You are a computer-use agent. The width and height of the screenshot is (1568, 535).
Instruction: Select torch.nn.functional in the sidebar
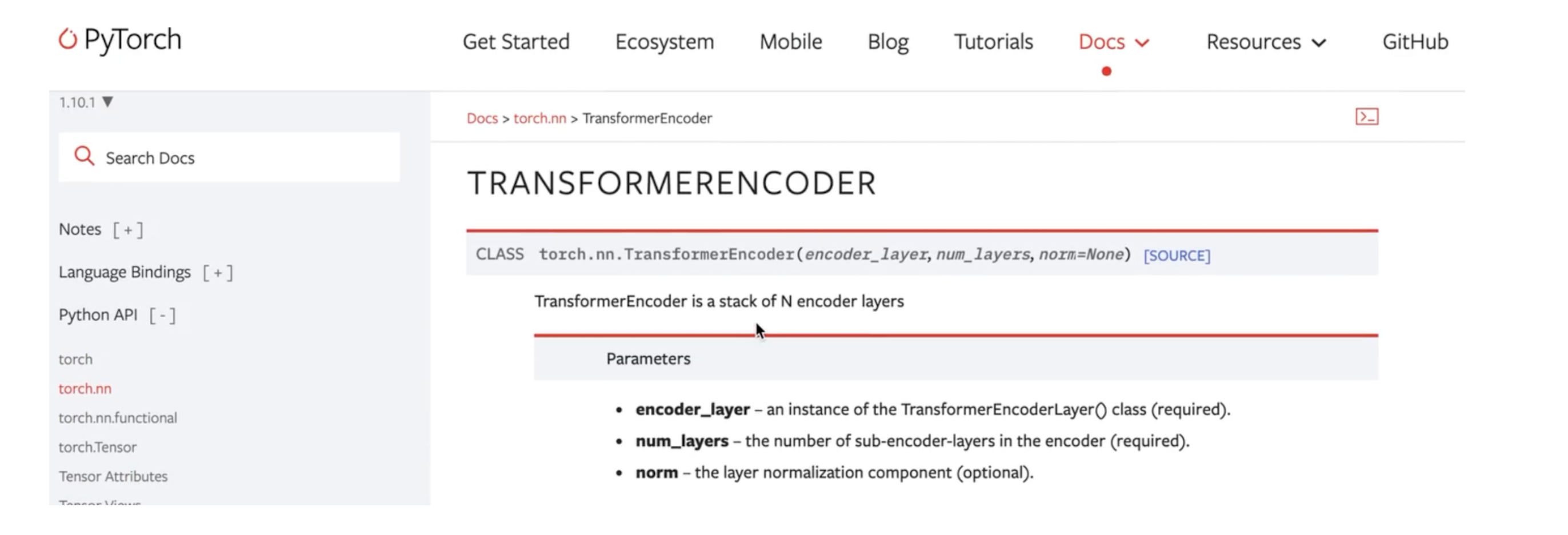[x=118, y=417]
